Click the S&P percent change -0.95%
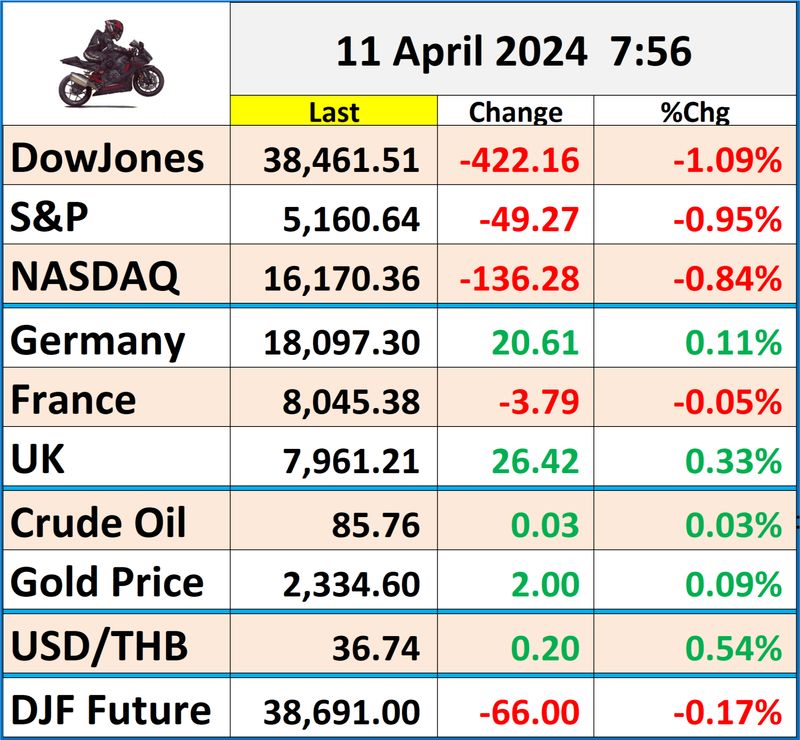The image size is (800, 740). click(x=727, y=218)
